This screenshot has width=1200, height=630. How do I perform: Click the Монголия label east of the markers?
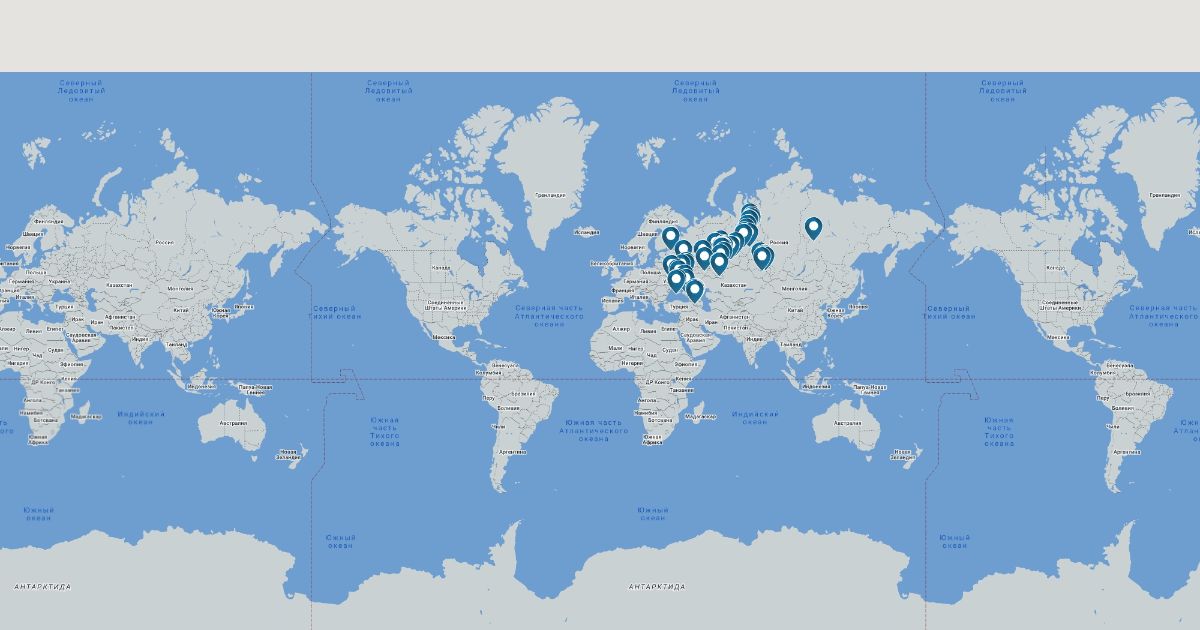pyautogui.click(x=795, y=288)
